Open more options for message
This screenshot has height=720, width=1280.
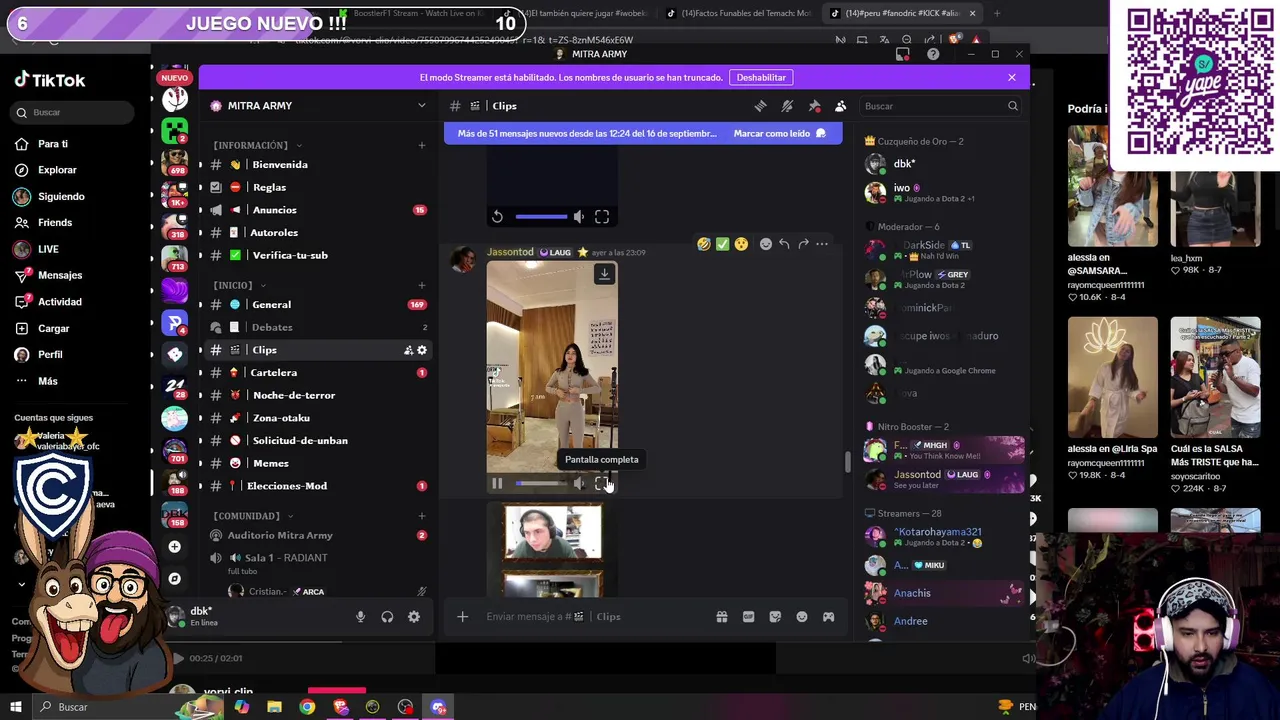822,244
